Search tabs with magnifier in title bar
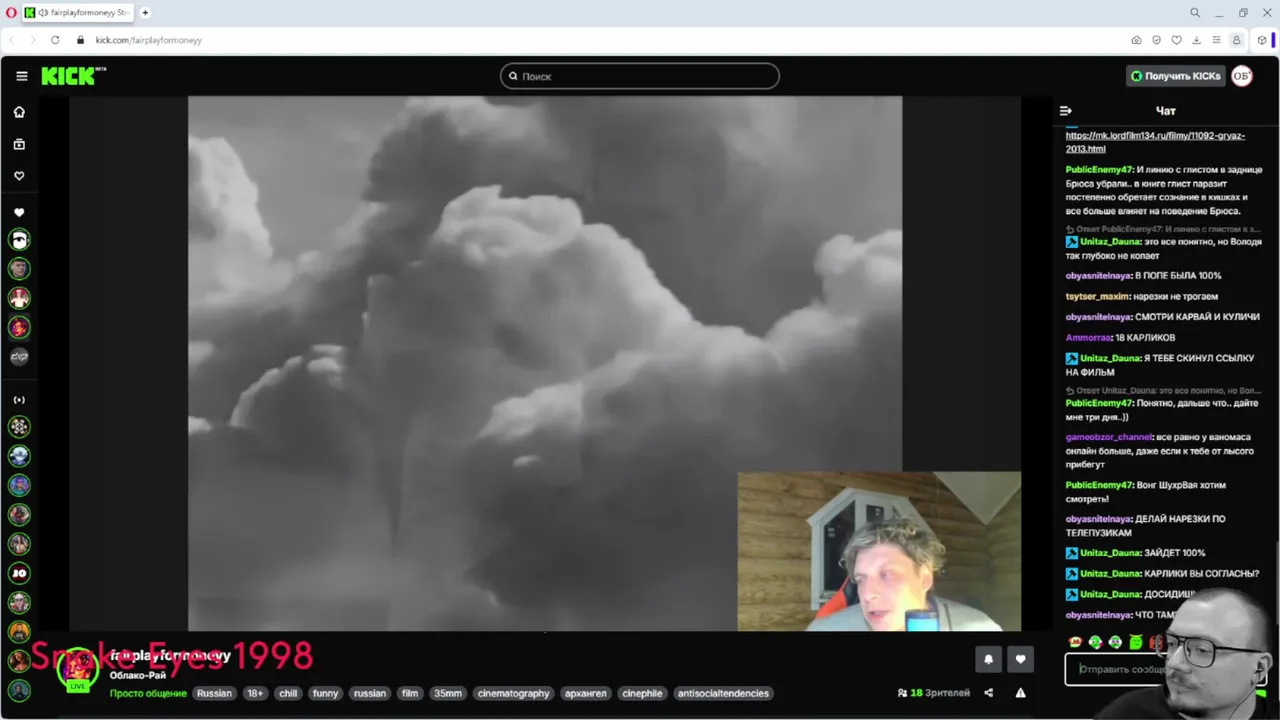This screenshot has height=720, width=1280. [x=1195, y=13]
